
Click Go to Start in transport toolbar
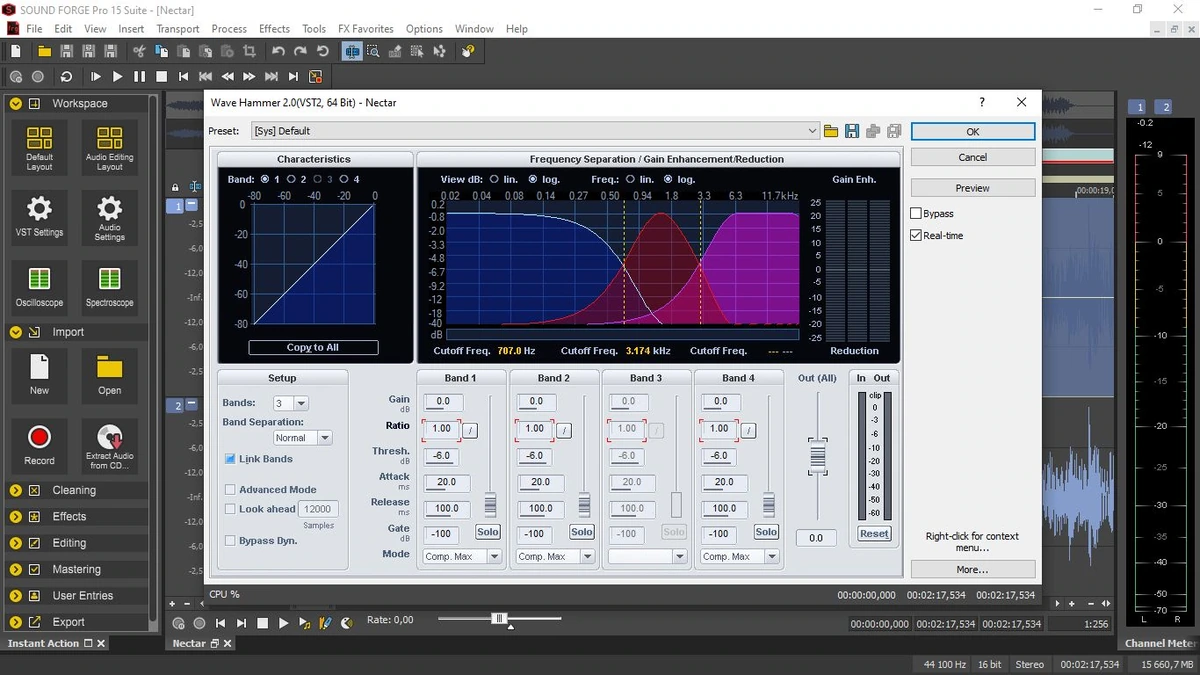point(183,76)
